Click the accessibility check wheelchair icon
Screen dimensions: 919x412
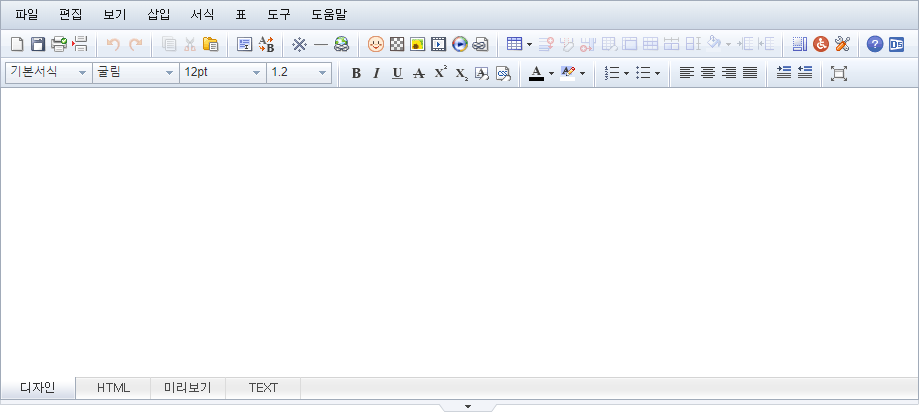coord(820,44)
